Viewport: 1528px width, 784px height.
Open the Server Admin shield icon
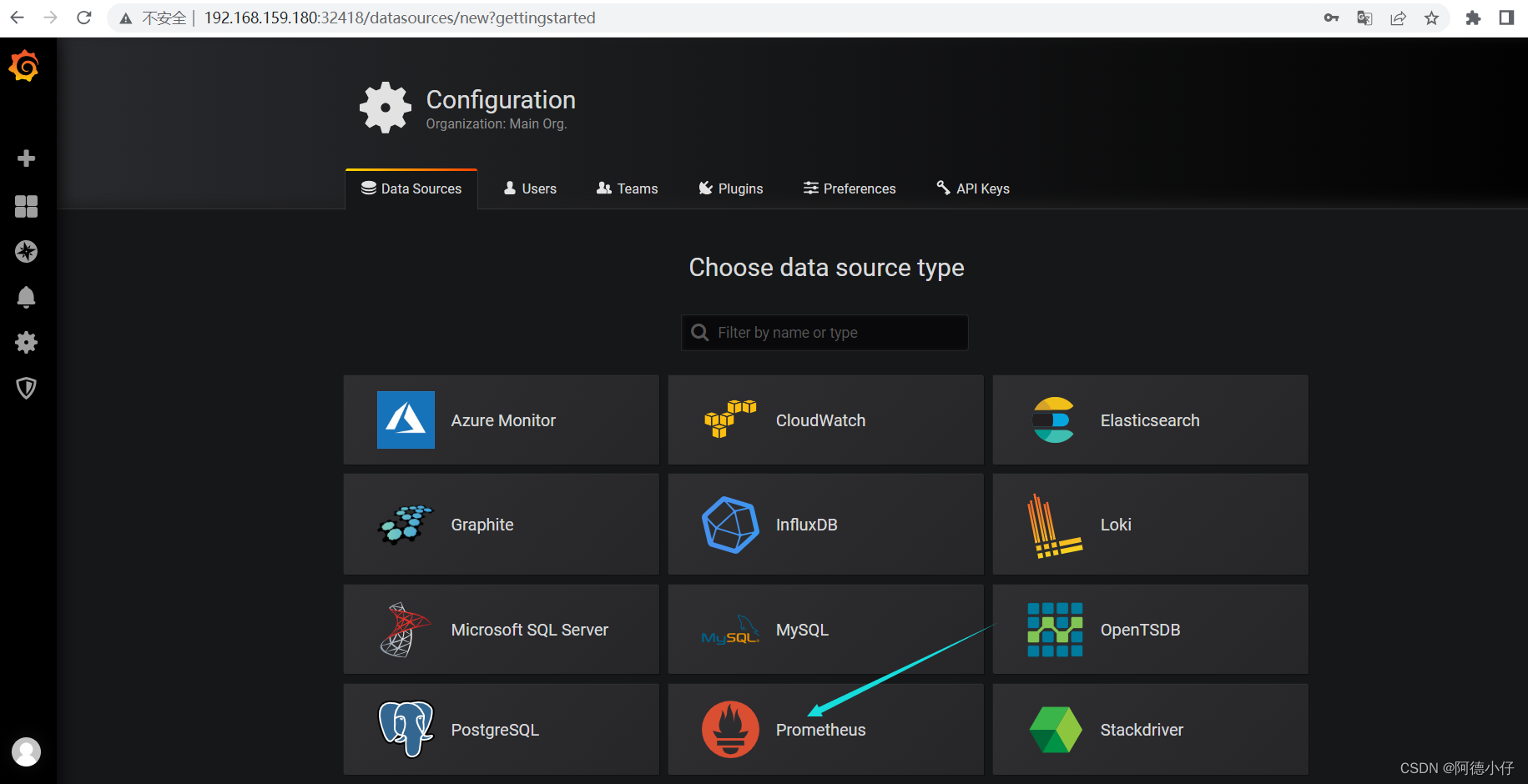pos(26,388)
